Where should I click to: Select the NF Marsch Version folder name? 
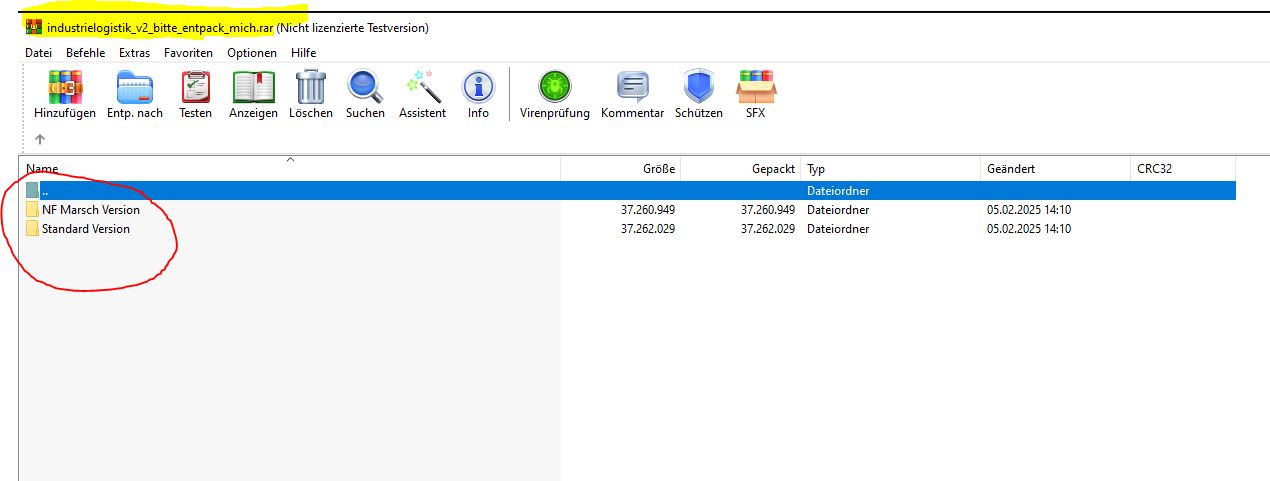click(x=91, y=210)
